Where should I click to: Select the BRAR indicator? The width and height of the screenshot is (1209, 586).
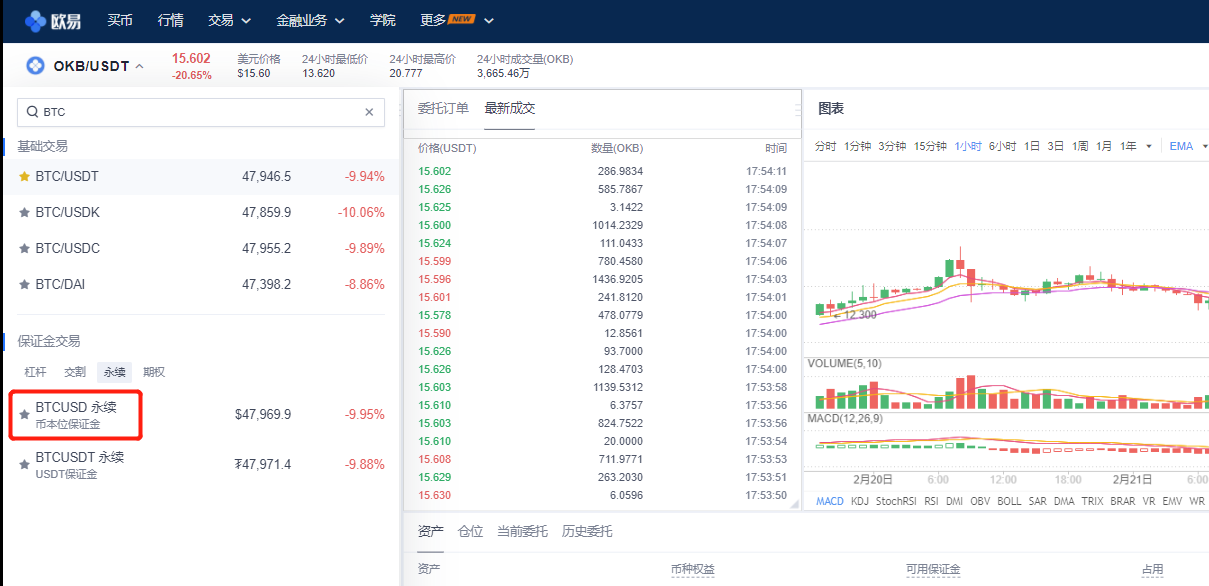pyautogui.click(x=1123, y=501)
